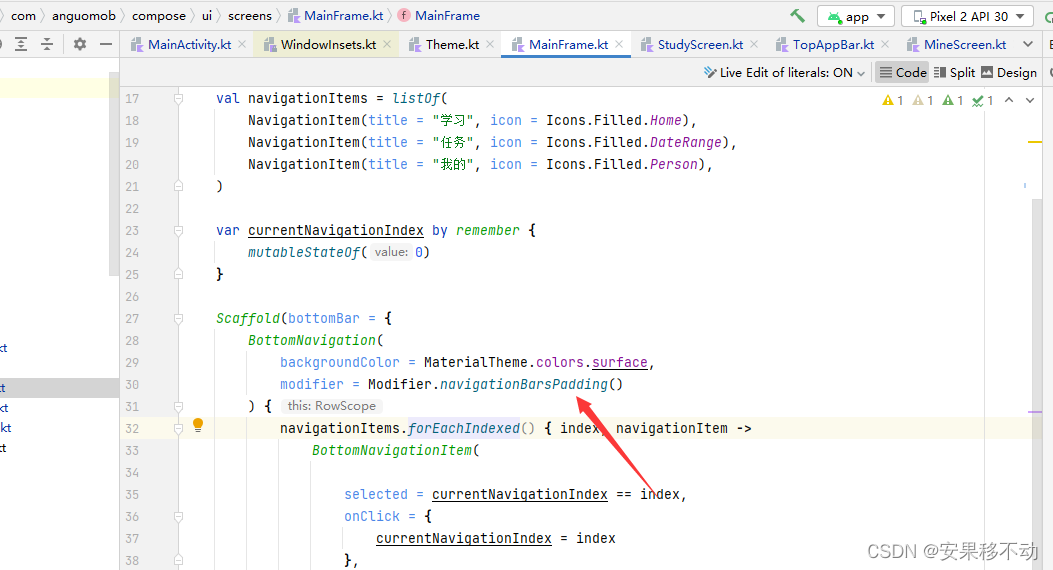Click the screens breadcrumb
This screenshot has height=570, width=1053.
tap(250, 15)
